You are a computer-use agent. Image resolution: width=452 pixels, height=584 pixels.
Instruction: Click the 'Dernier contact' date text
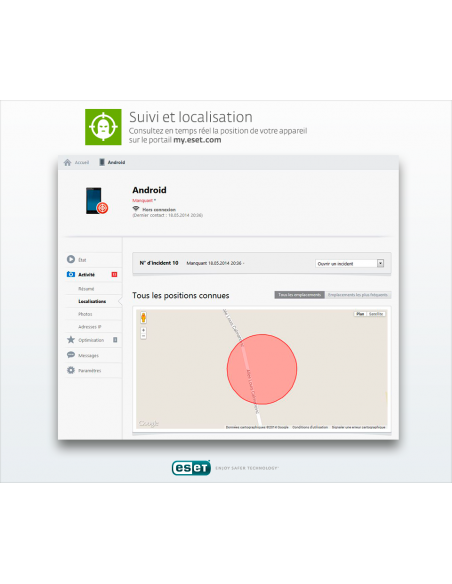point(168,215)
